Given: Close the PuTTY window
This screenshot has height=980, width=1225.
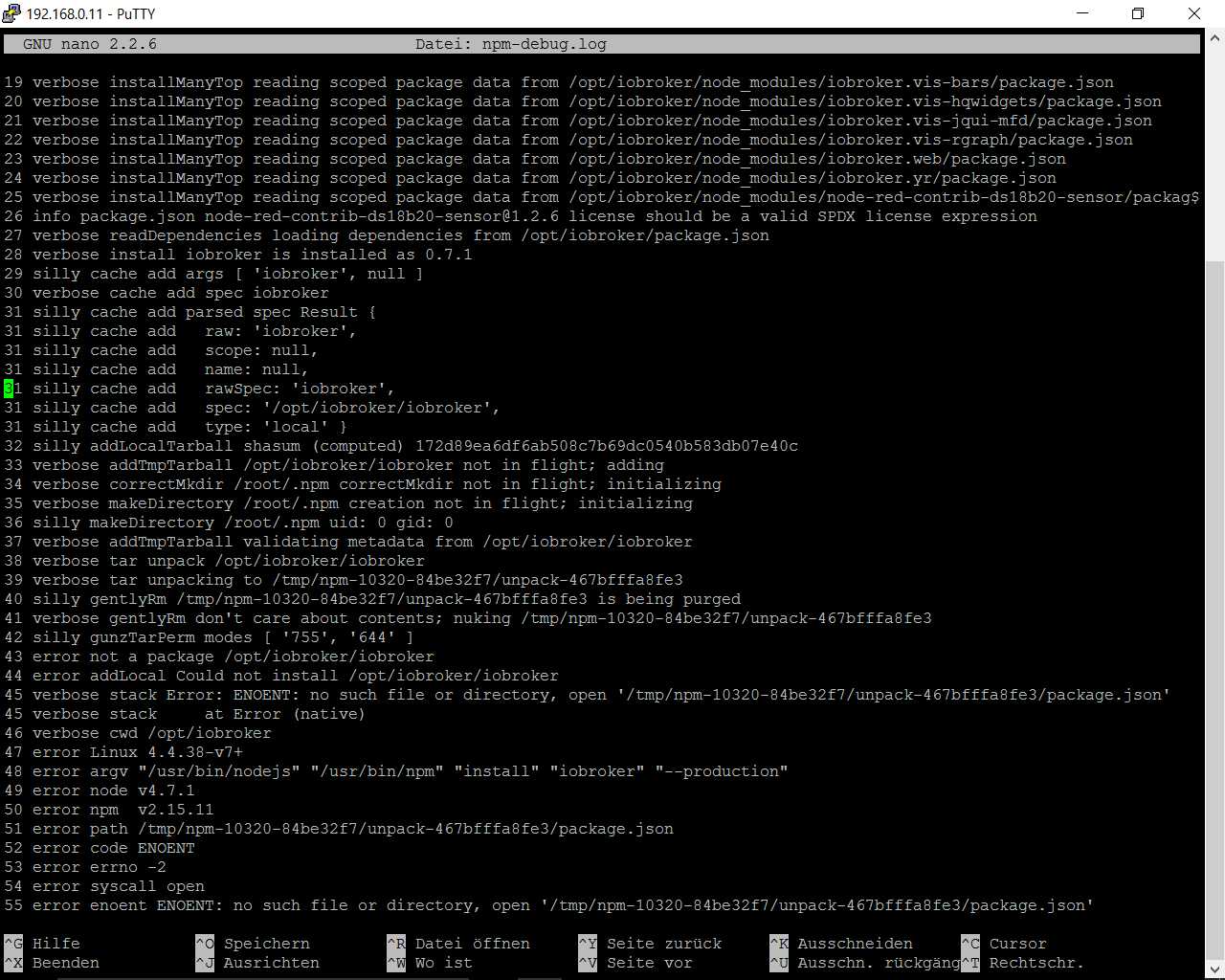Looking at the screenshot, I should (1193, 13).
